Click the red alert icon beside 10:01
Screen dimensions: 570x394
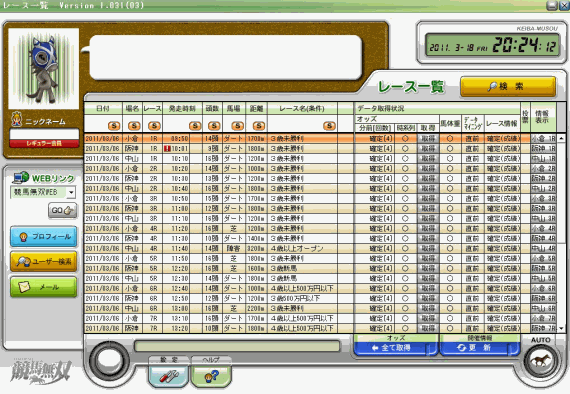tap(167, 148)
